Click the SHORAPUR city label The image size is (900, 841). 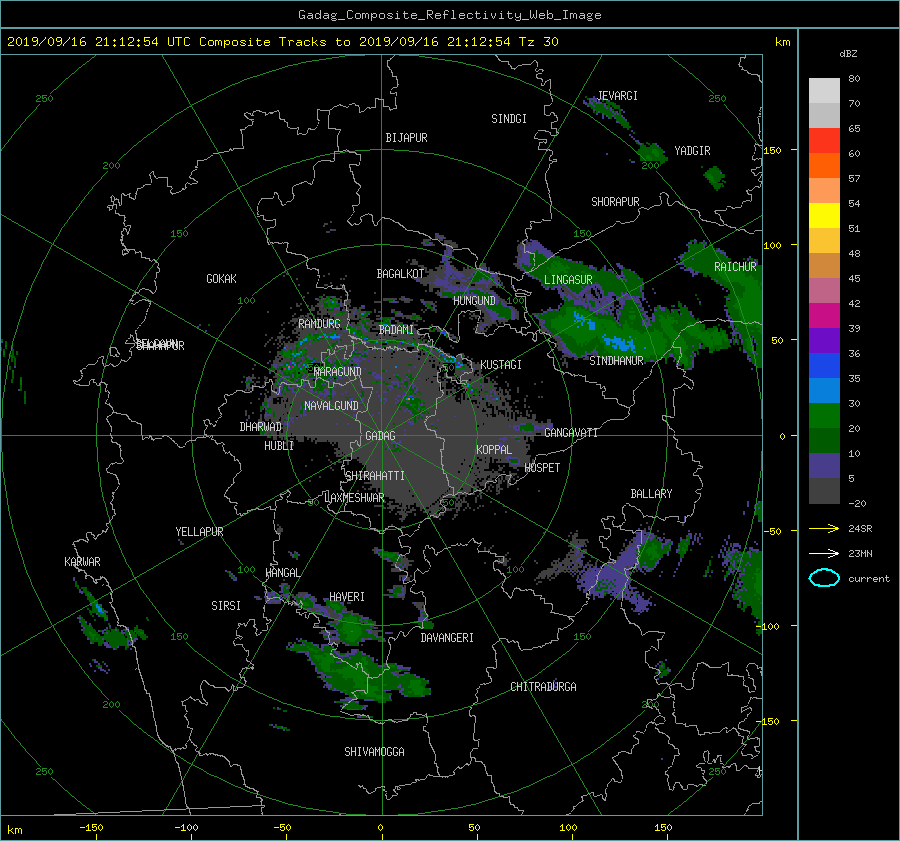coord(615,202)
